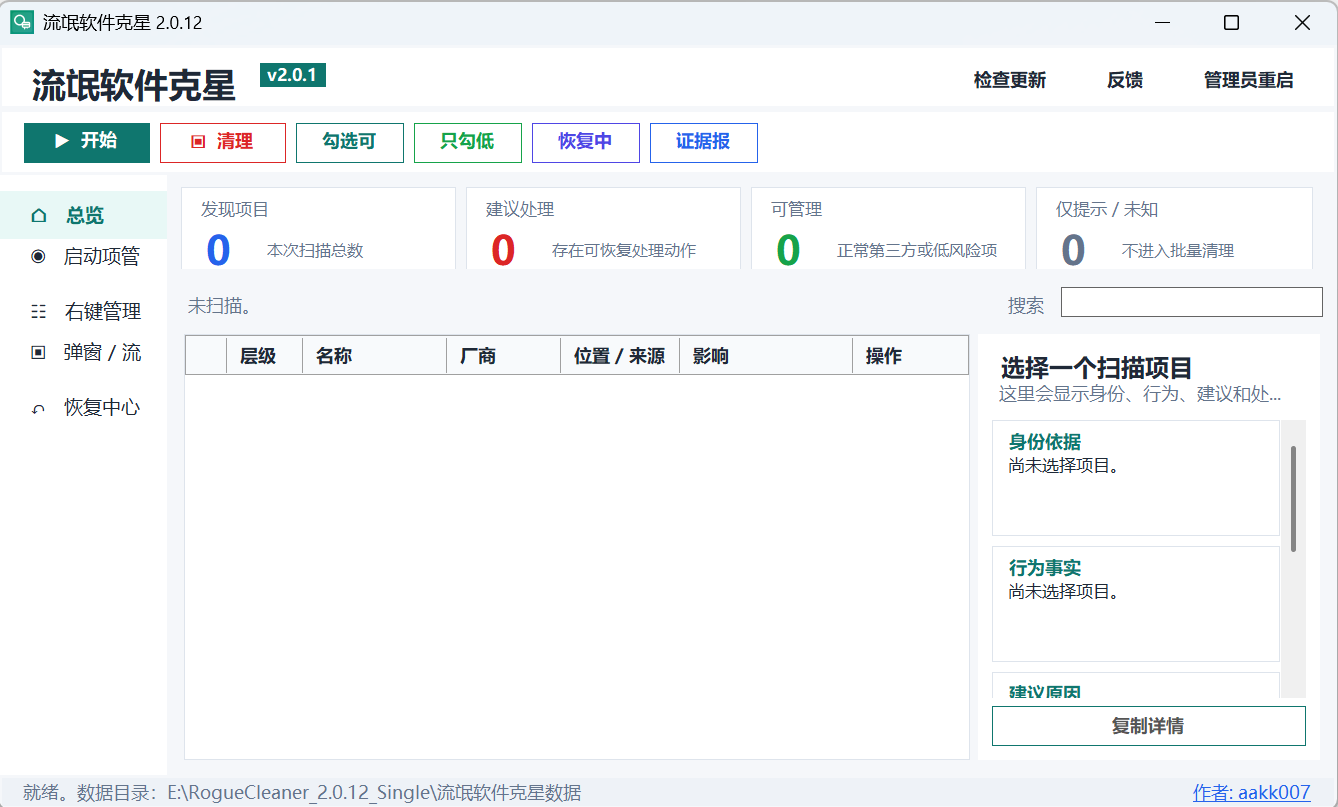
Task: Click the 未扫描。 status text
Action: 220,305
